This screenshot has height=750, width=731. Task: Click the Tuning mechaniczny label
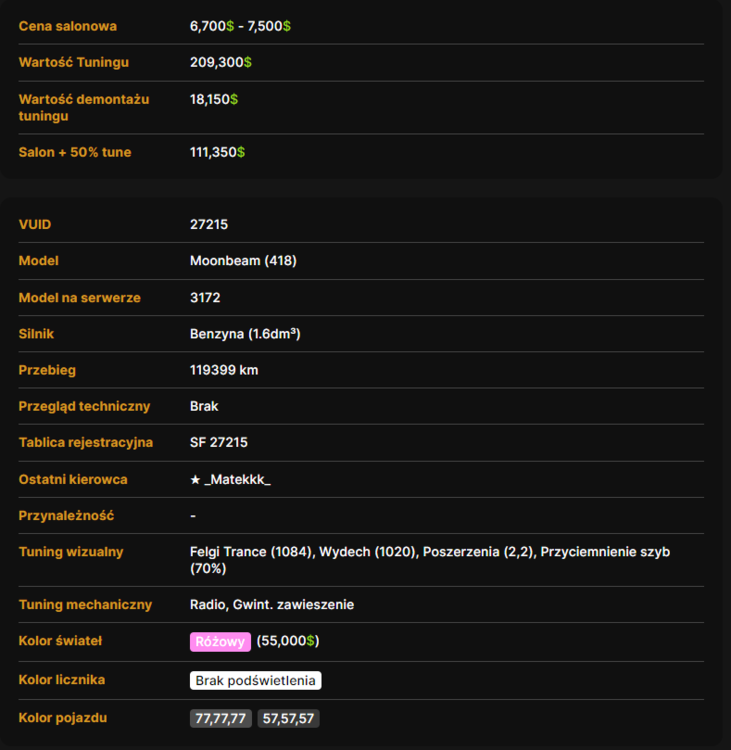click(85, 605)
